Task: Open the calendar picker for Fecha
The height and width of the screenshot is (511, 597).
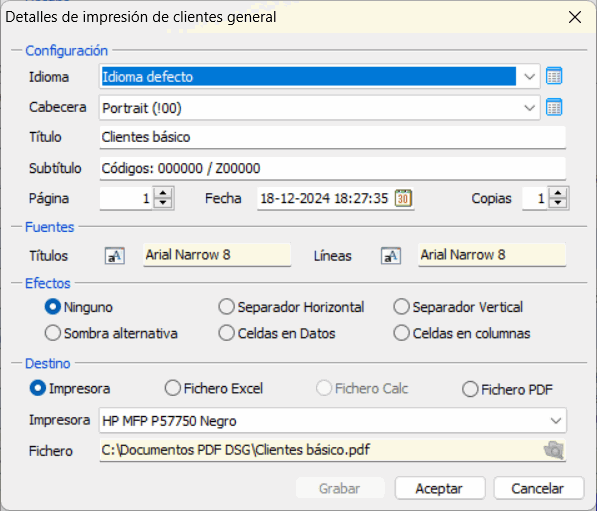Action: click(x=403, y=198)
